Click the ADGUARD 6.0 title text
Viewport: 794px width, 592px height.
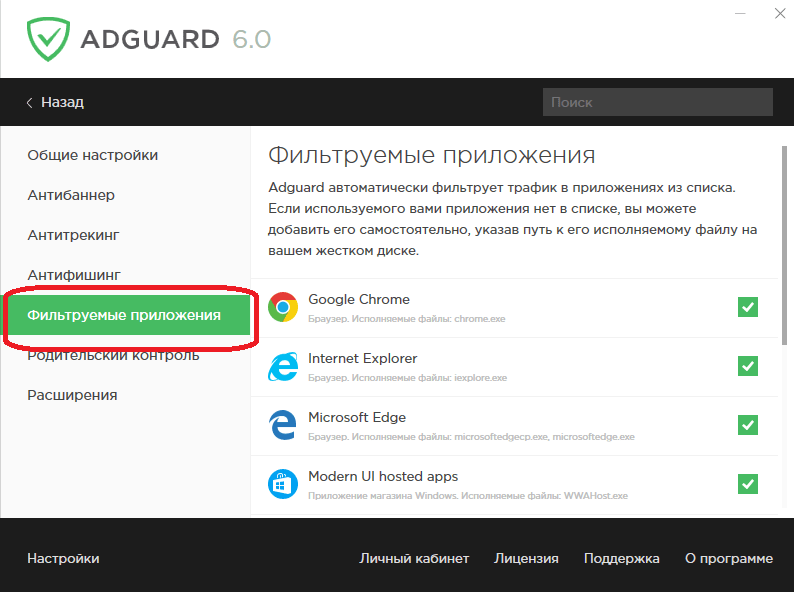176,40
